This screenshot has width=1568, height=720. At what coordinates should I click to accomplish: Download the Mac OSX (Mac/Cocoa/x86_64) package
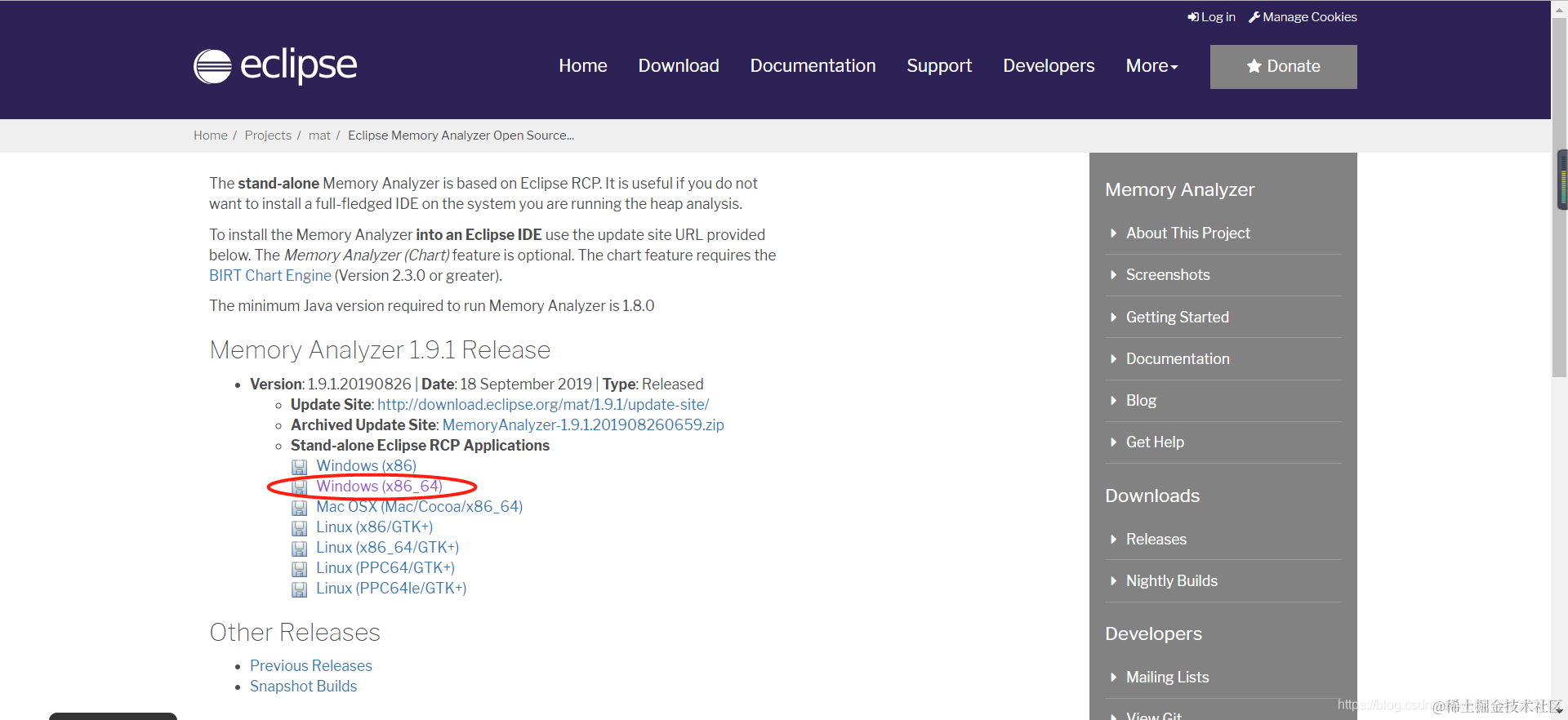[420, 507]
